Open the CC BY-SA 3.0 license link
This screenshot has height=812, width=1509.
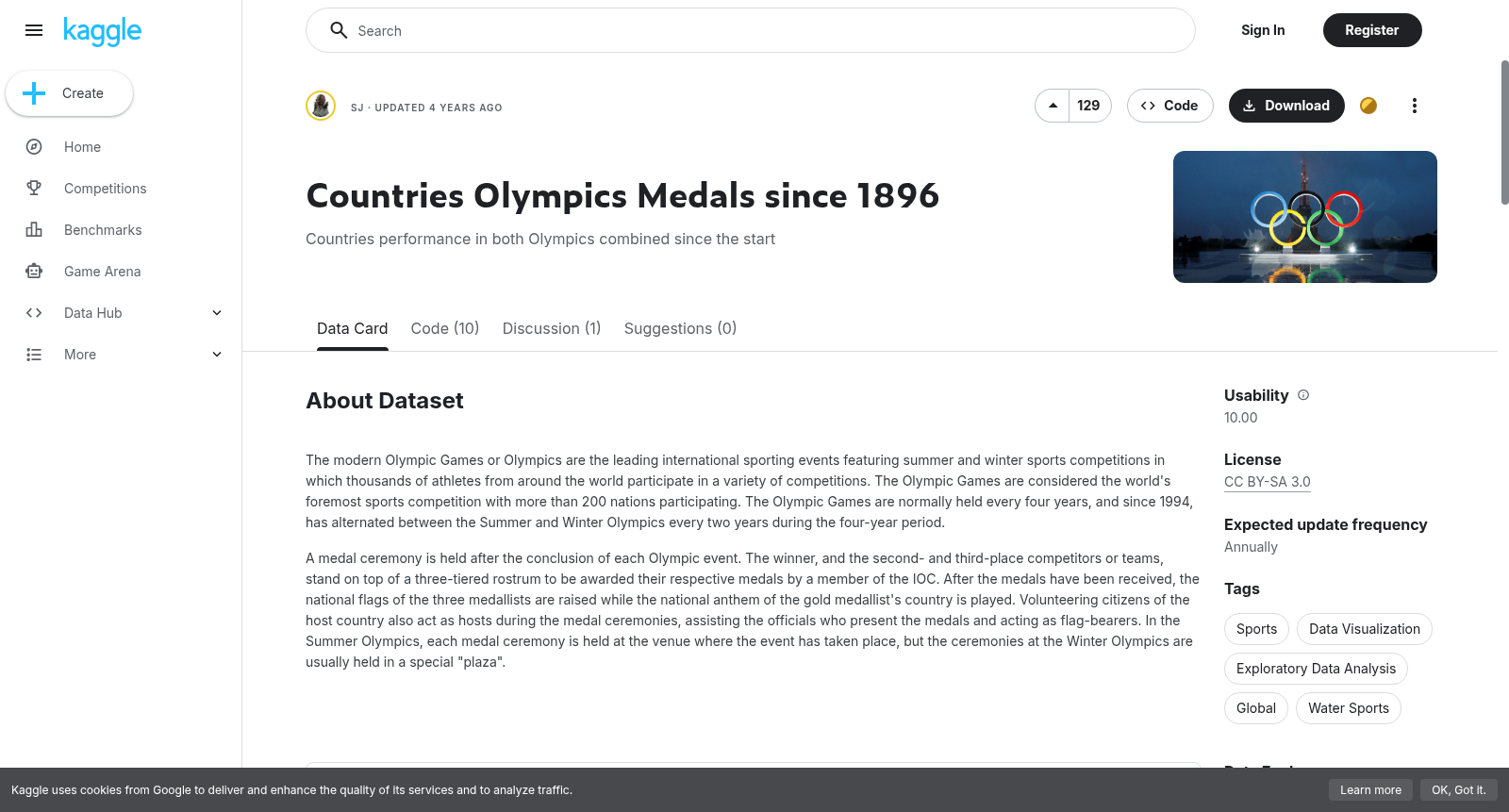1268,482
